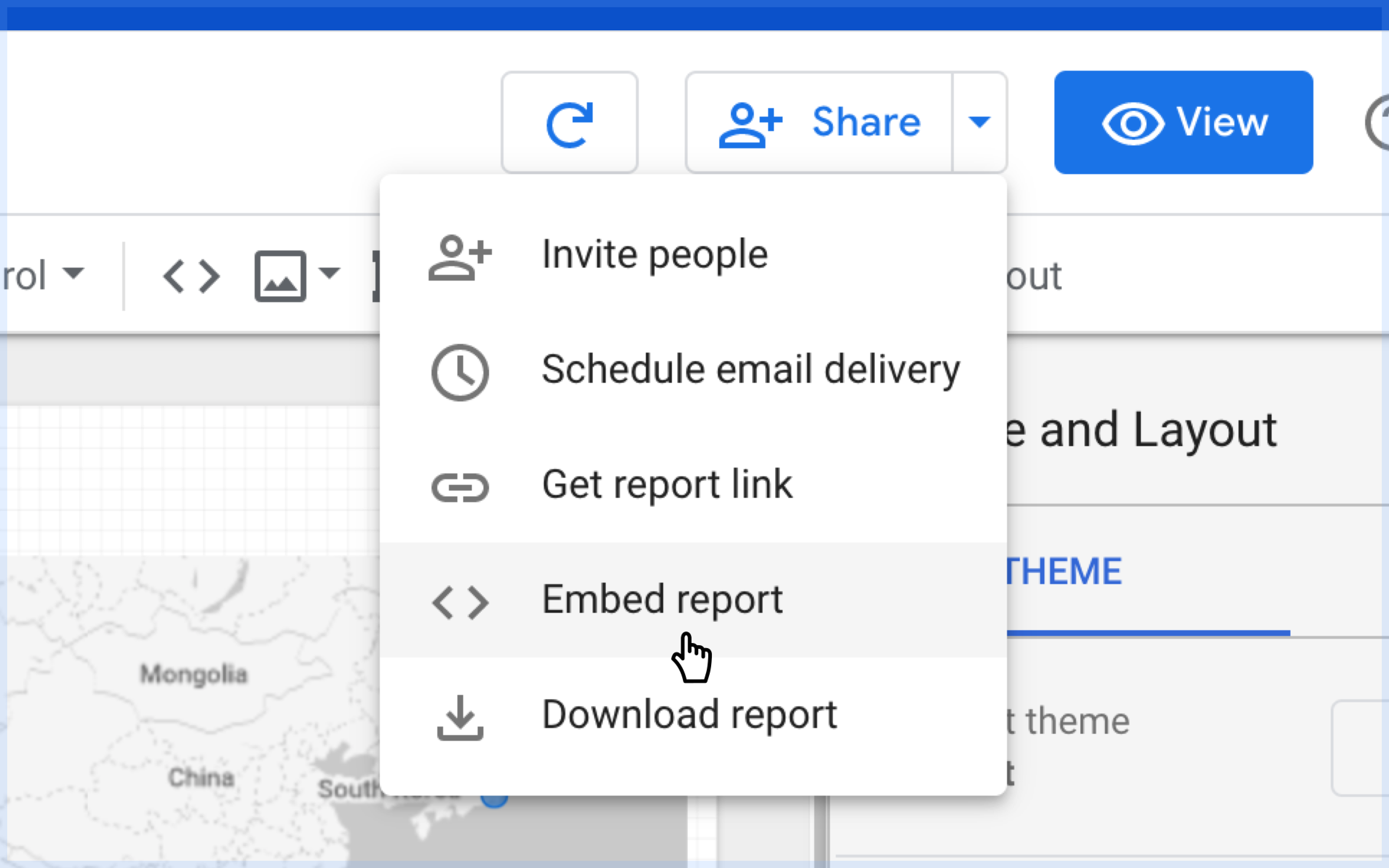Click the Mongolia label on the map
Screen dimensions: 1389x868
194,675
